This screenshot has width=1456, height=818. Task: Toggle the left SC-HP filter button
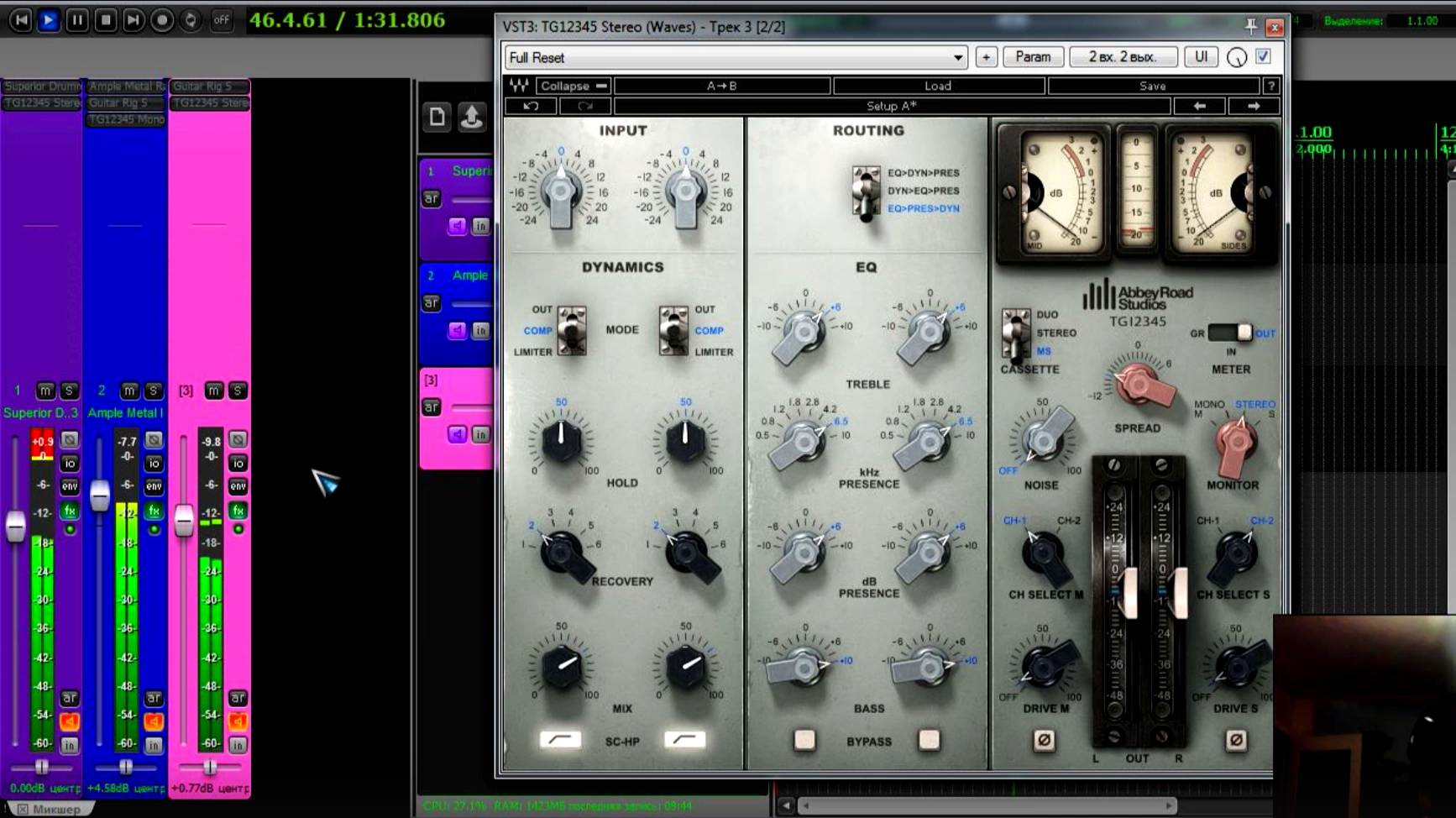pyautogui.click(x=560, y=739)
